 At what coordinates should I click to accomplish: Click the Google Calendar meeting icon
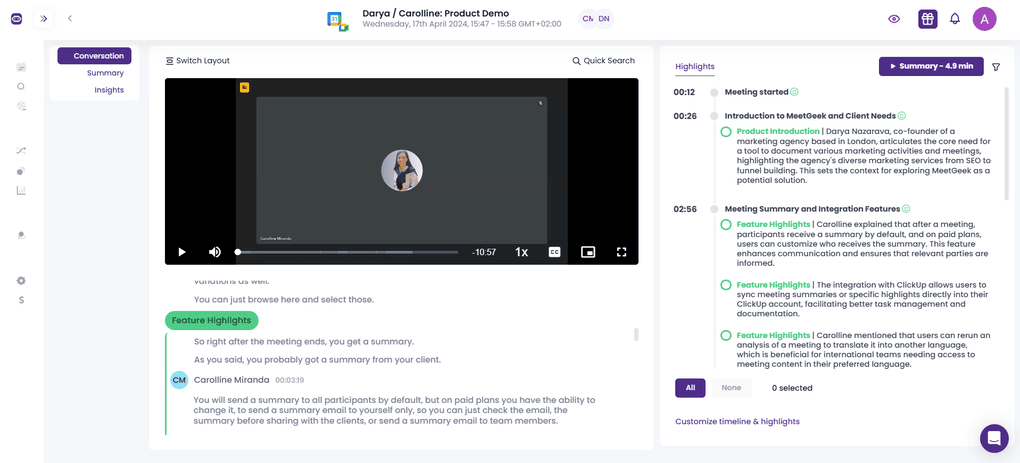click(338, 20)
